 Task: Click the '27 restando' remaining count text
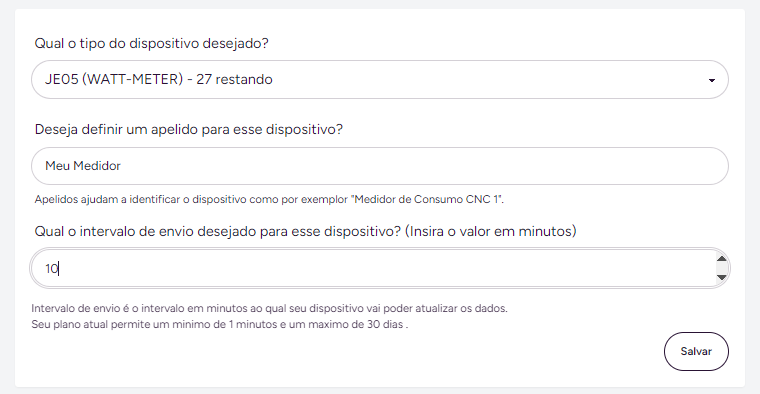coord(234,79)
